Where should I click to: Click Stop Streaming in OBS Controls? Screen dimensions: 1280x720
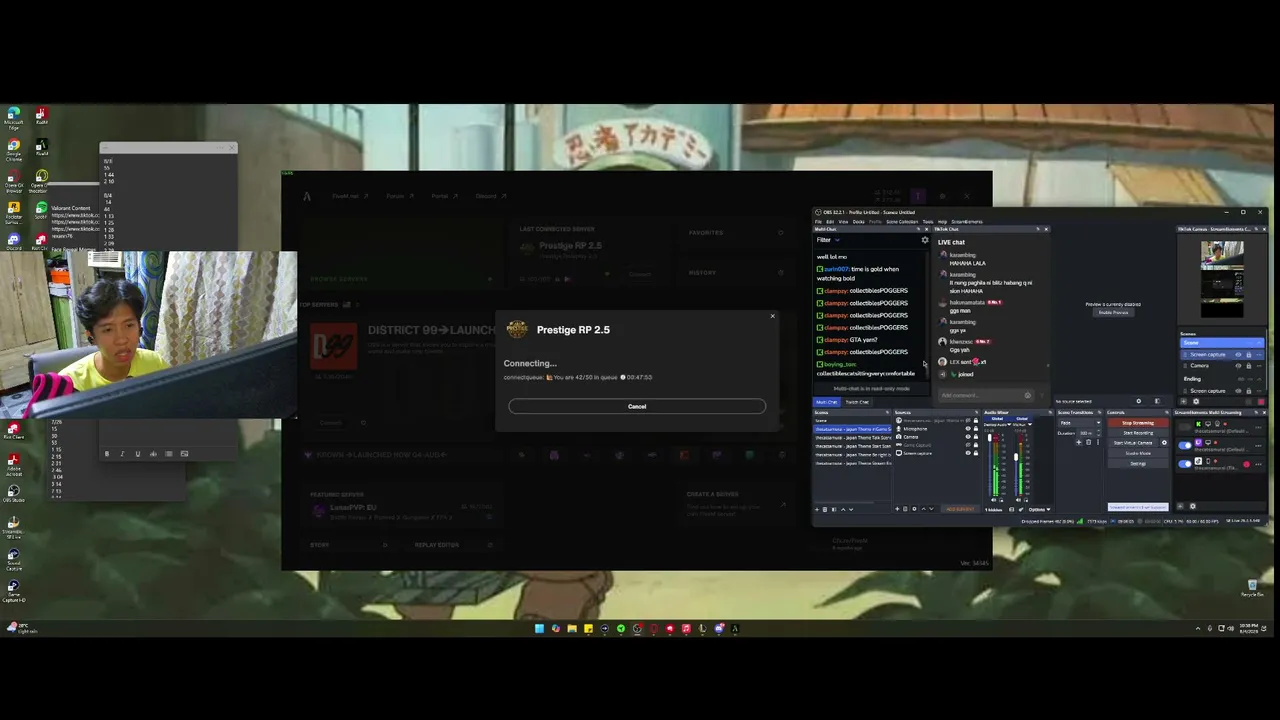1138,423
